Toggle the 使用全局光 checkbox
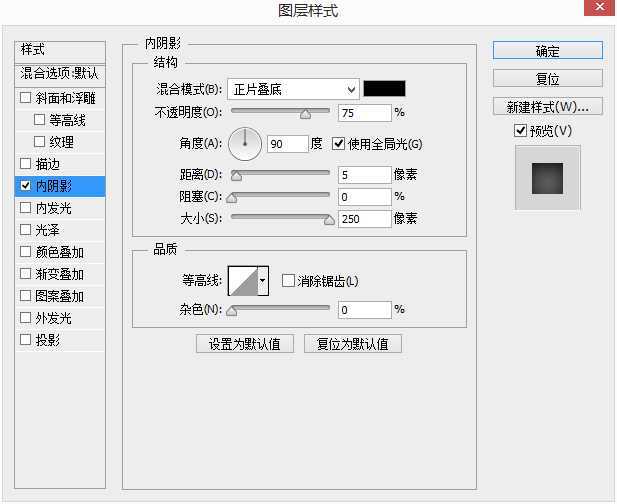 [338, 144]
